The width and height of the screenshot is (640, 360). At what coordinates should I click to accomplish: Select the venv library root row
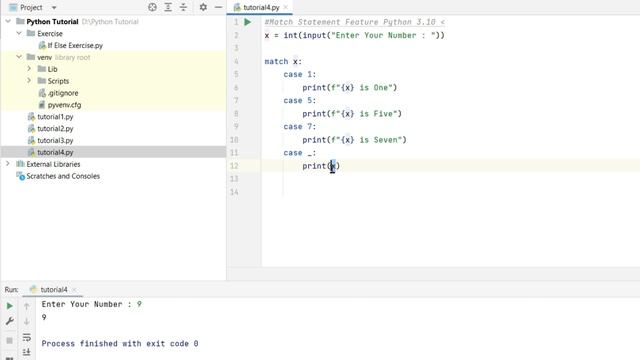(113, 57)
